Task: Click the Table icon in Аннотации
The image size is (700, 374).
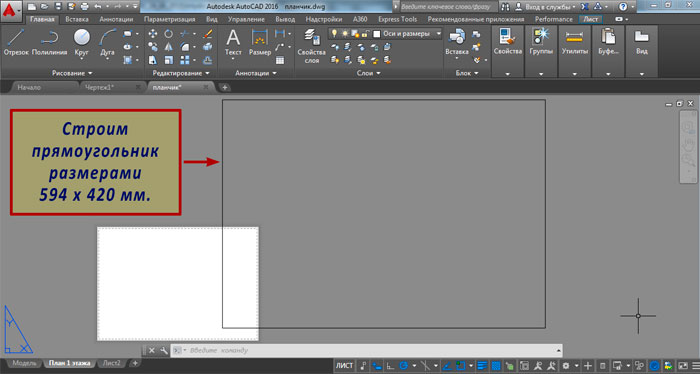Action: (280, 60)
